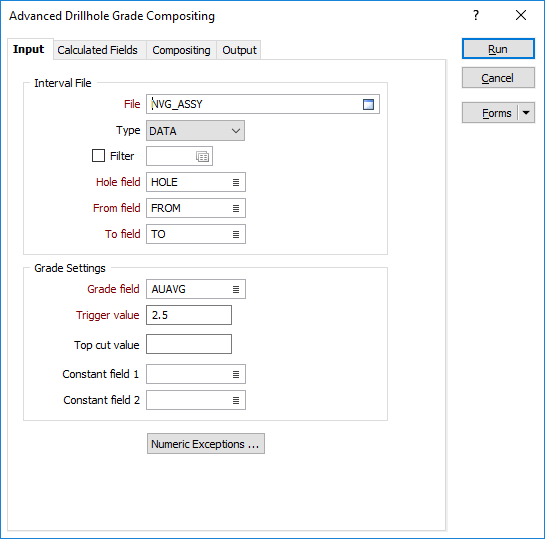The height and width of the screenshot is (540, 546).
Task: Switch to the Calculated Fields tab
Action: pos(98,50)
